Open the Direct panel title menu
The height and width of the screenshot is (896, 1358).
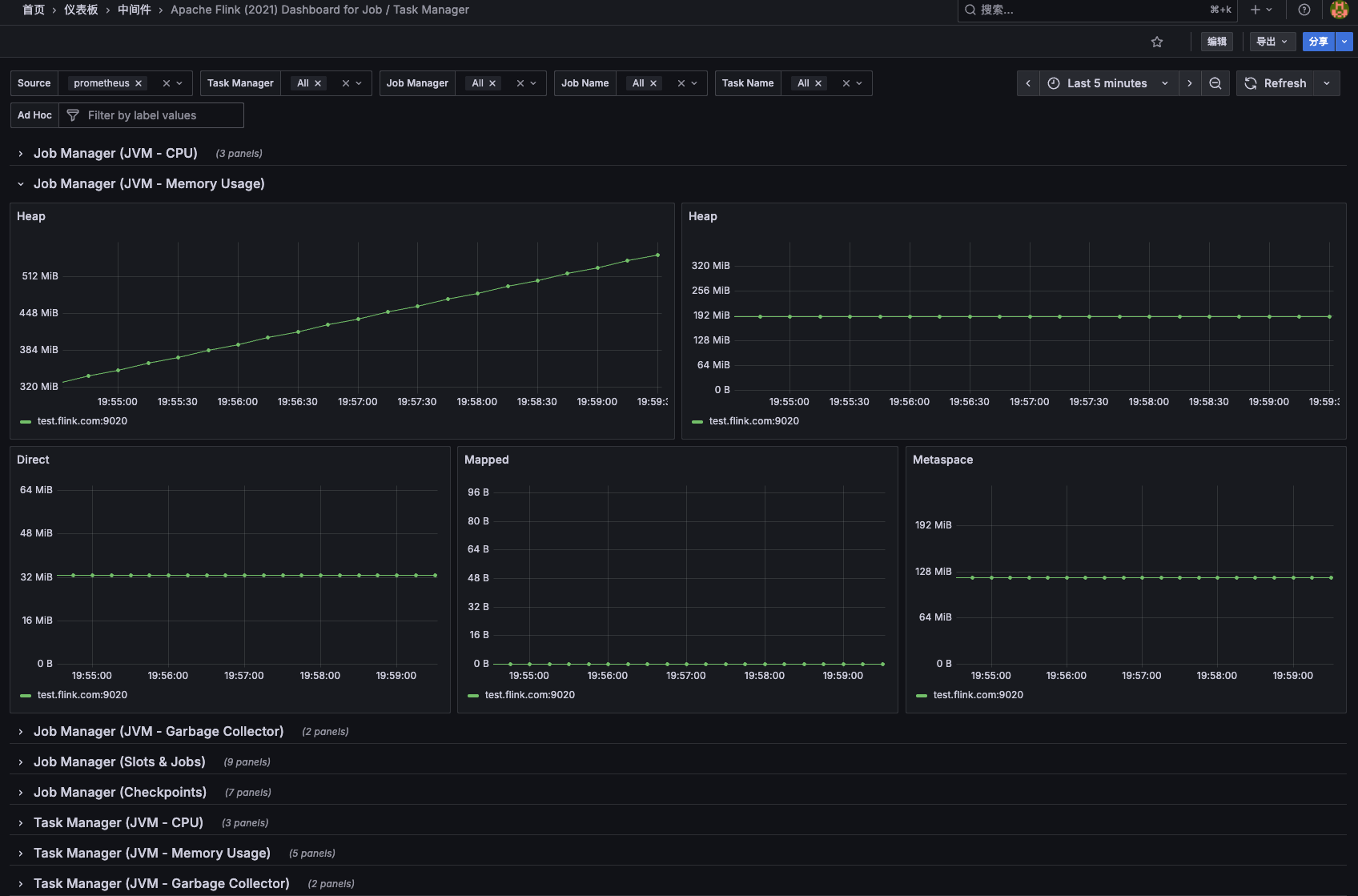pyautogui.click(x=33, y=460)
